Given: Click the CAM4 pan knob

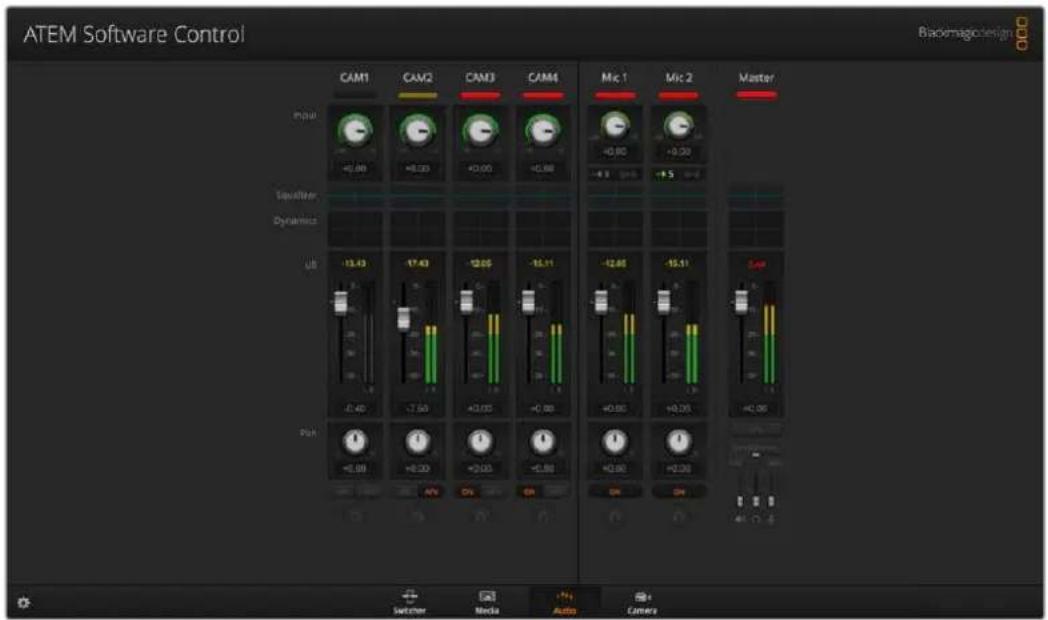Looking at the screenshot, I should point(542,442).
